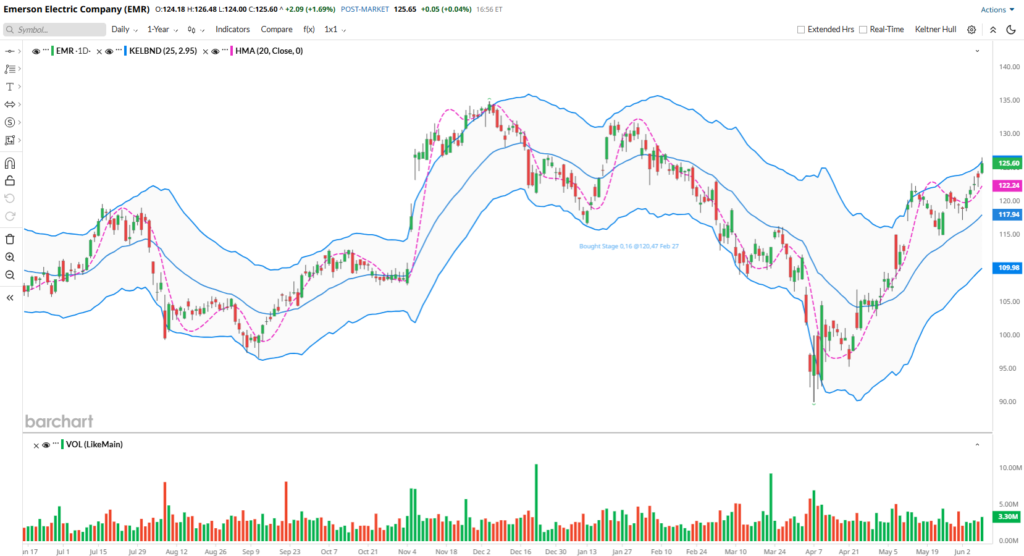Zoom in using the magnifier plus icon
The height and width of the screenshot is (556, 1024).
pyautogui.click(x=10, y=257)
